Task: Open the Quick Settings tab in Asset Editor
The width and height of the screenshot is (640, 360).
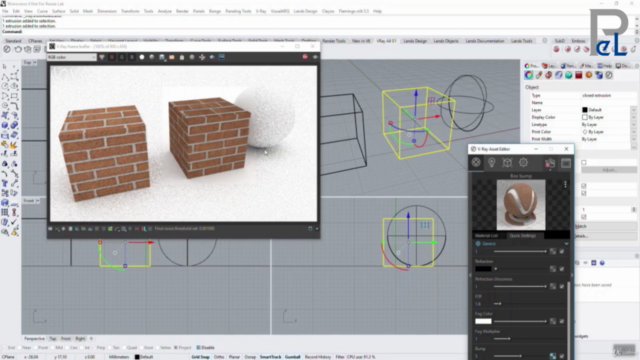Action: [x=522, y=236]
